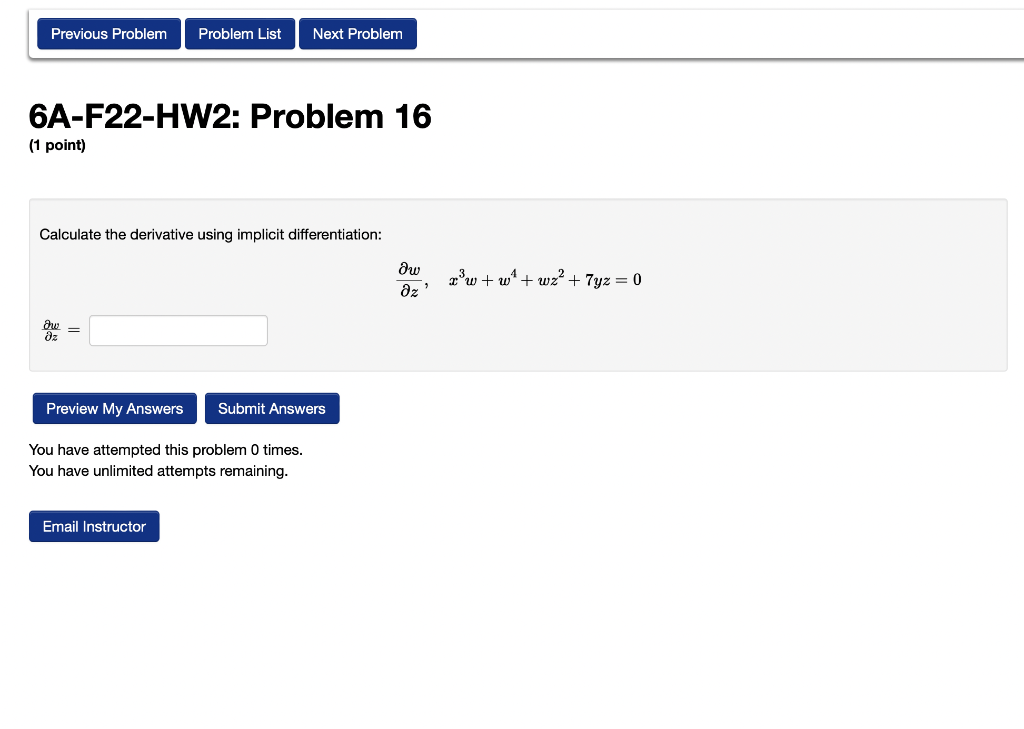Preview your entered answer
This screenshot has width=1024, height=729.
click(x=114, y=408)
